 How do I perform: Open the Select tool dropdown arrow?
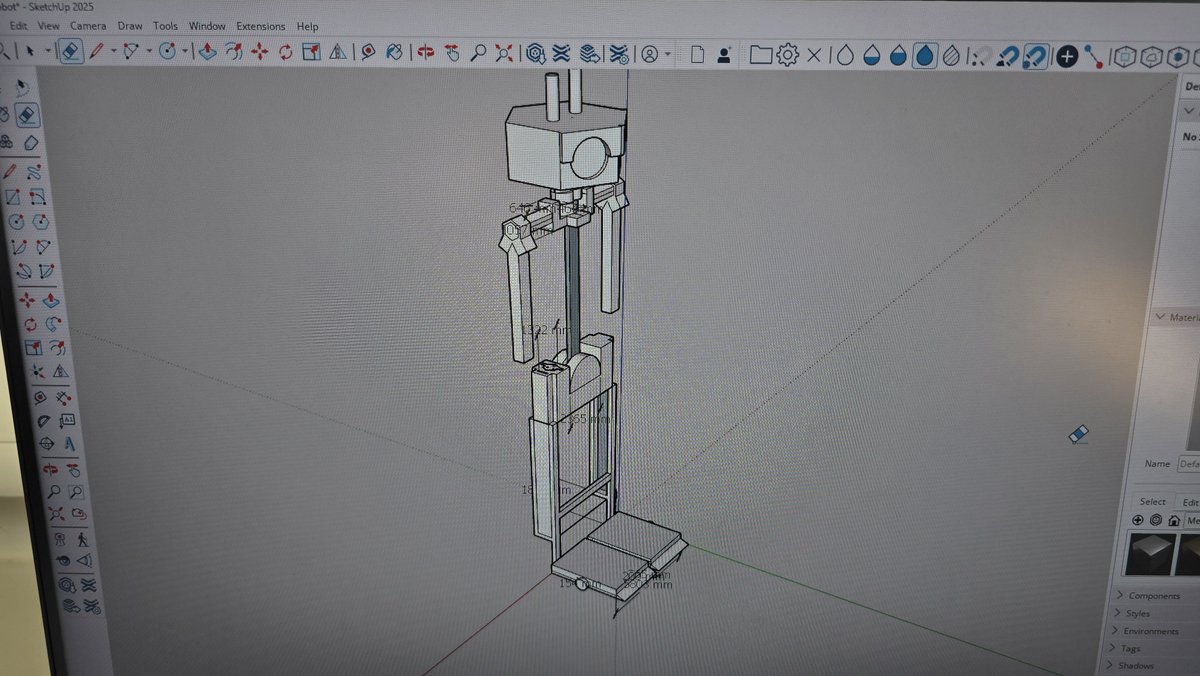click(47, 51)
